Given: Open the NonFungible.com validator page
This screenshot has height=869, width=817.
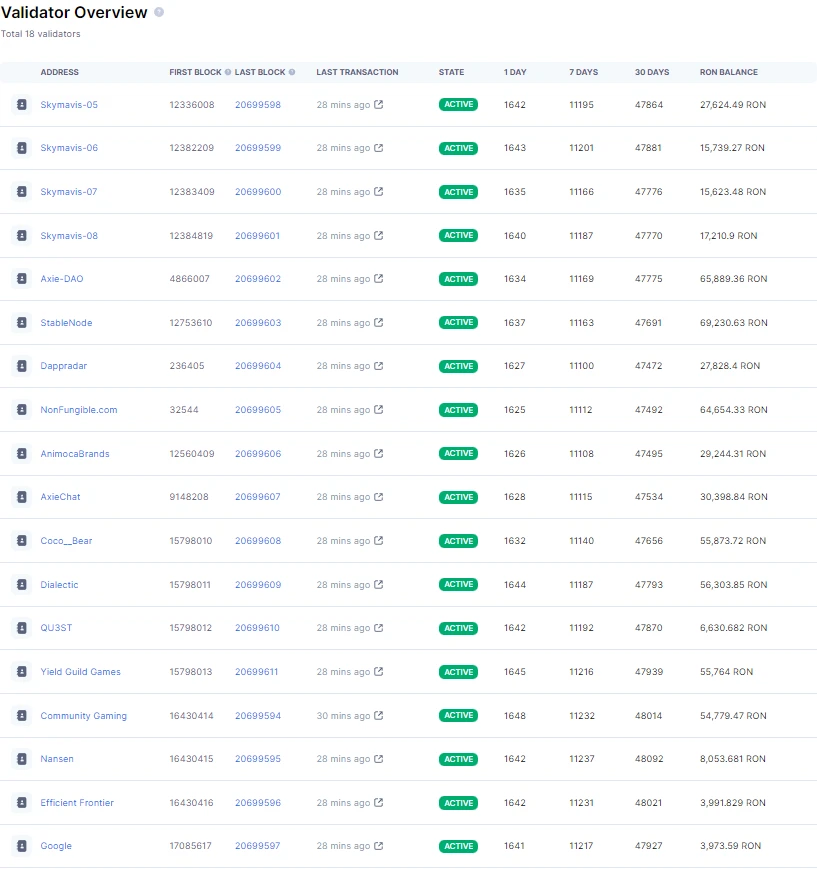Looking at the screenshot, I should click(x=79, y=410).
